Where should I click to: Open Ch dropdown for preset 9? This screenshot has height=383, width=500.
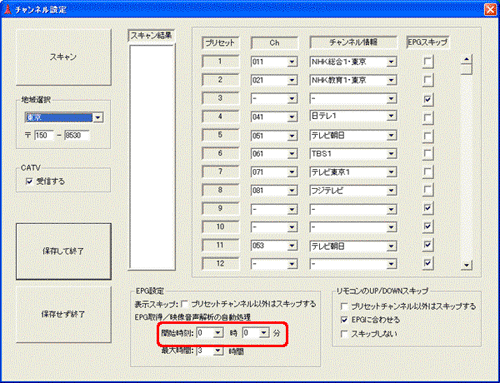coord(292,209)
